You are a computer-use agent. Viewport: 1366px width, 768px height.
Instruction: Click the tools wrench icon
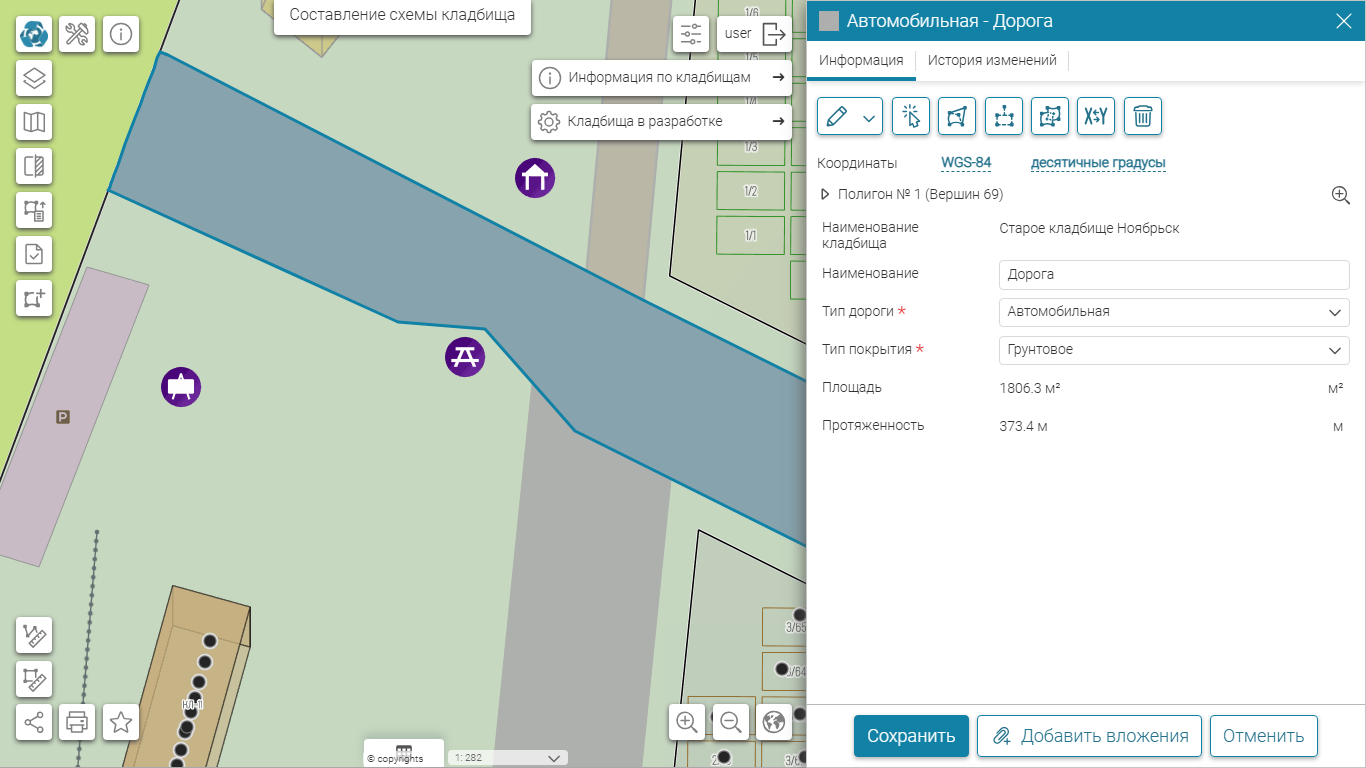pos(77,34)
